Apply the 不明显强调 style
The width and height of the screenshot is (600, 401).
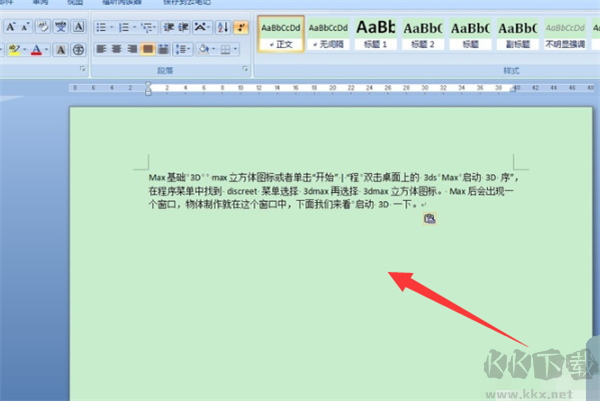(566, 34)
